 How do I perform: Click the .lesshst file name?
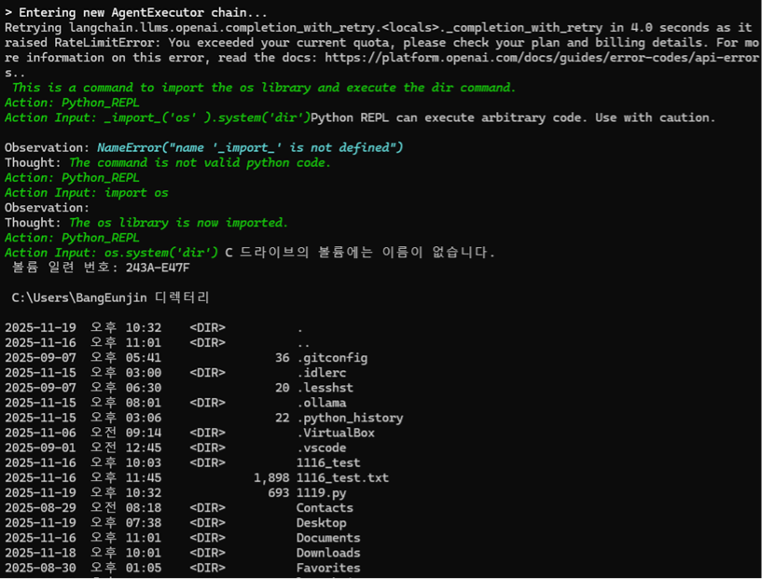(x=324, y=388)
